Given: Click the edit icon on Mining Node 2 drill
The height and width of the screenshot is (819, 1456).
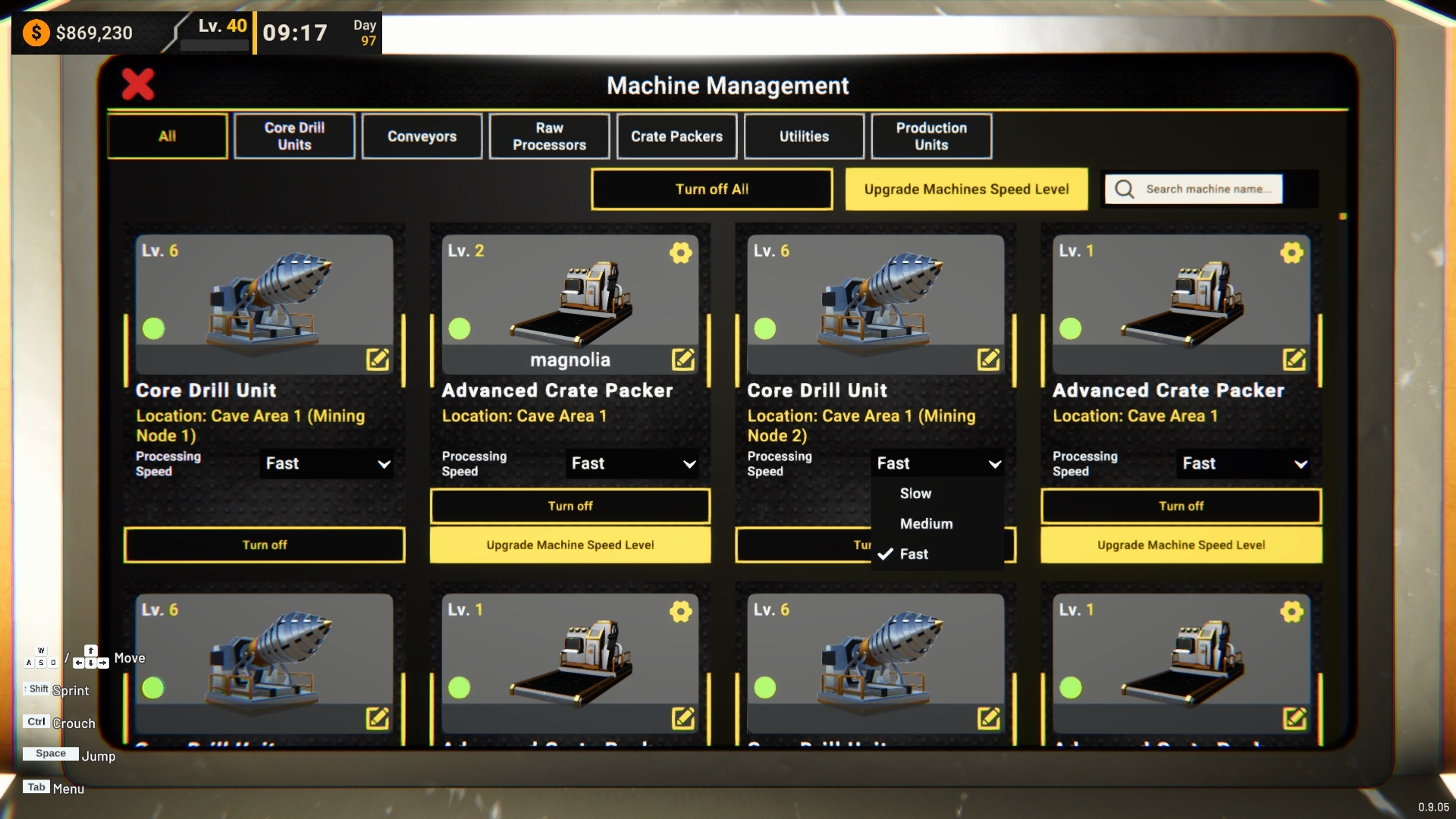Looking at the screenshot, I should point(988,359).
